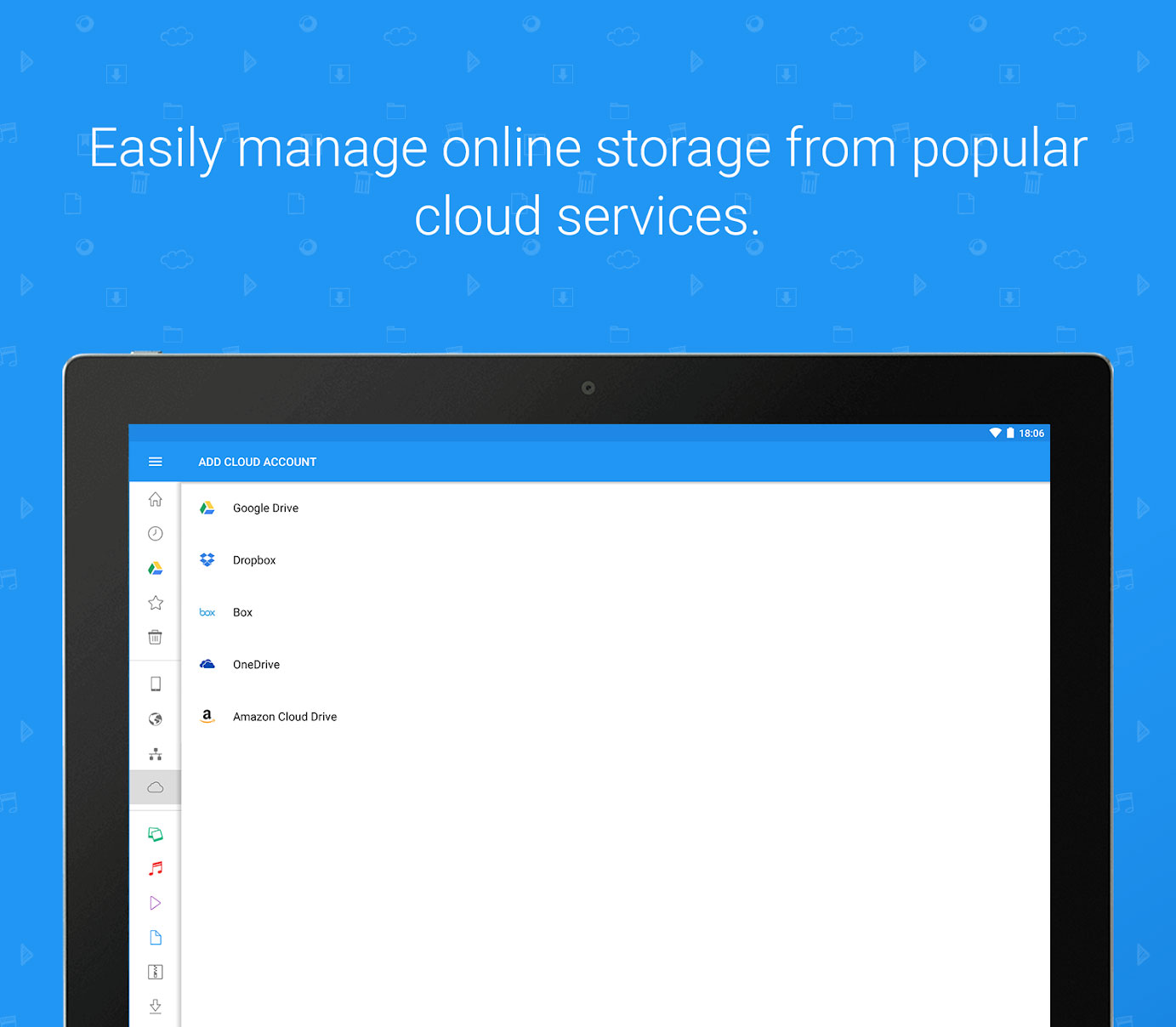Open Downloads arrow icon
Viewport: 1176px width, 1027px height.
(x=156, y=1007)
